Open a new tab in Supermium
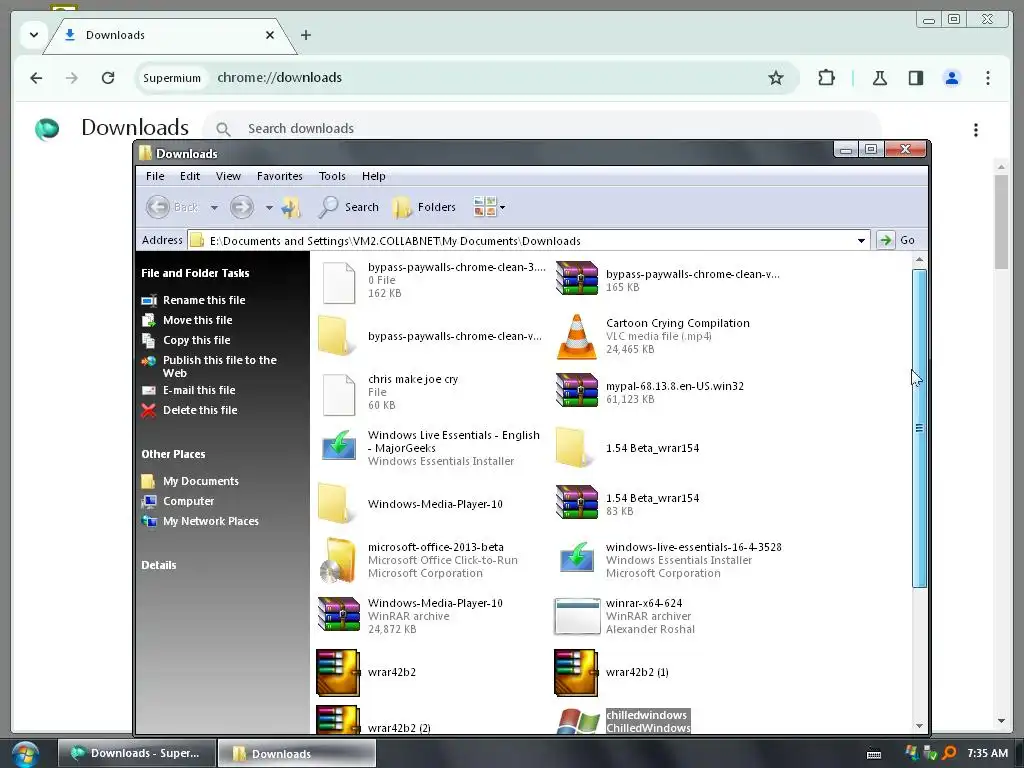Image resolution: width=1024 pixels, height=768 pixels. pyautogui.click(x=306, y=35)
